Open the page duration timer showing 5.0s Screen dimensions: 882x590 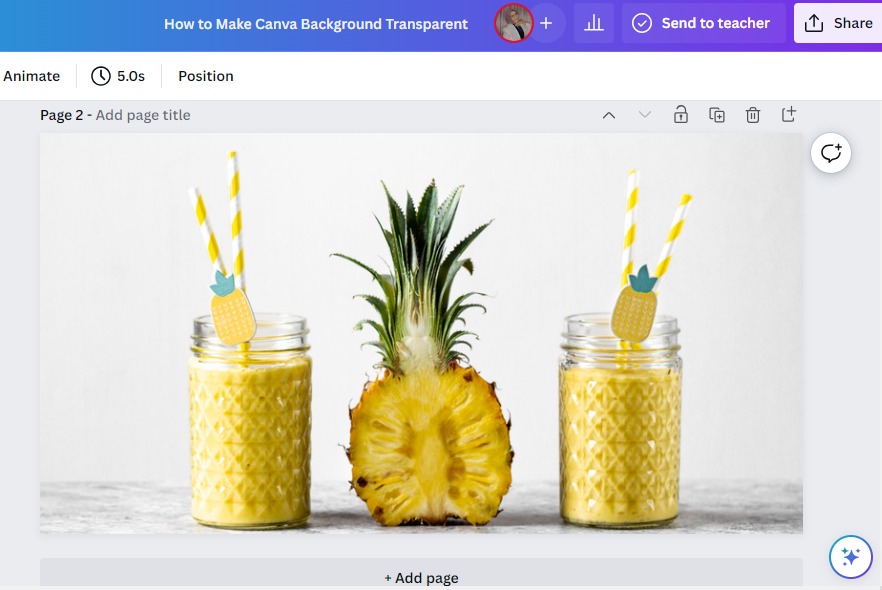click(118, 76)
